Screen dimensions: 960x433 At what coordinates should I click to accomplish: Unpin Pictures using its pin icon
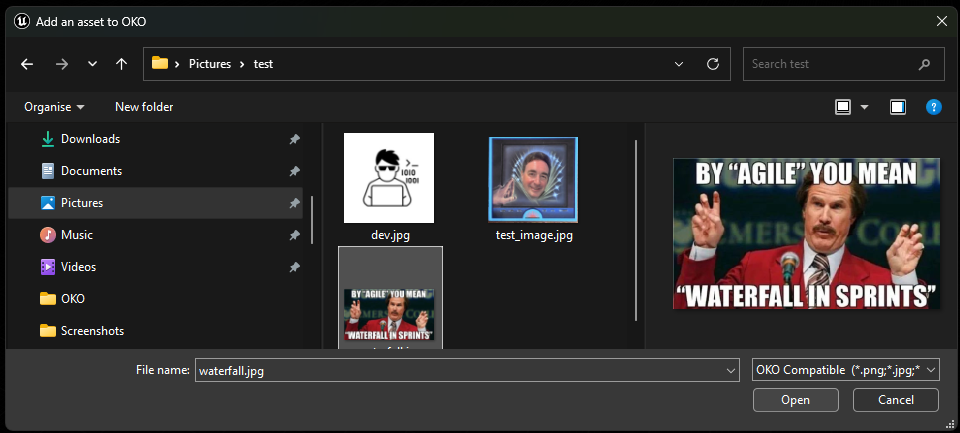tap(294, 203)
